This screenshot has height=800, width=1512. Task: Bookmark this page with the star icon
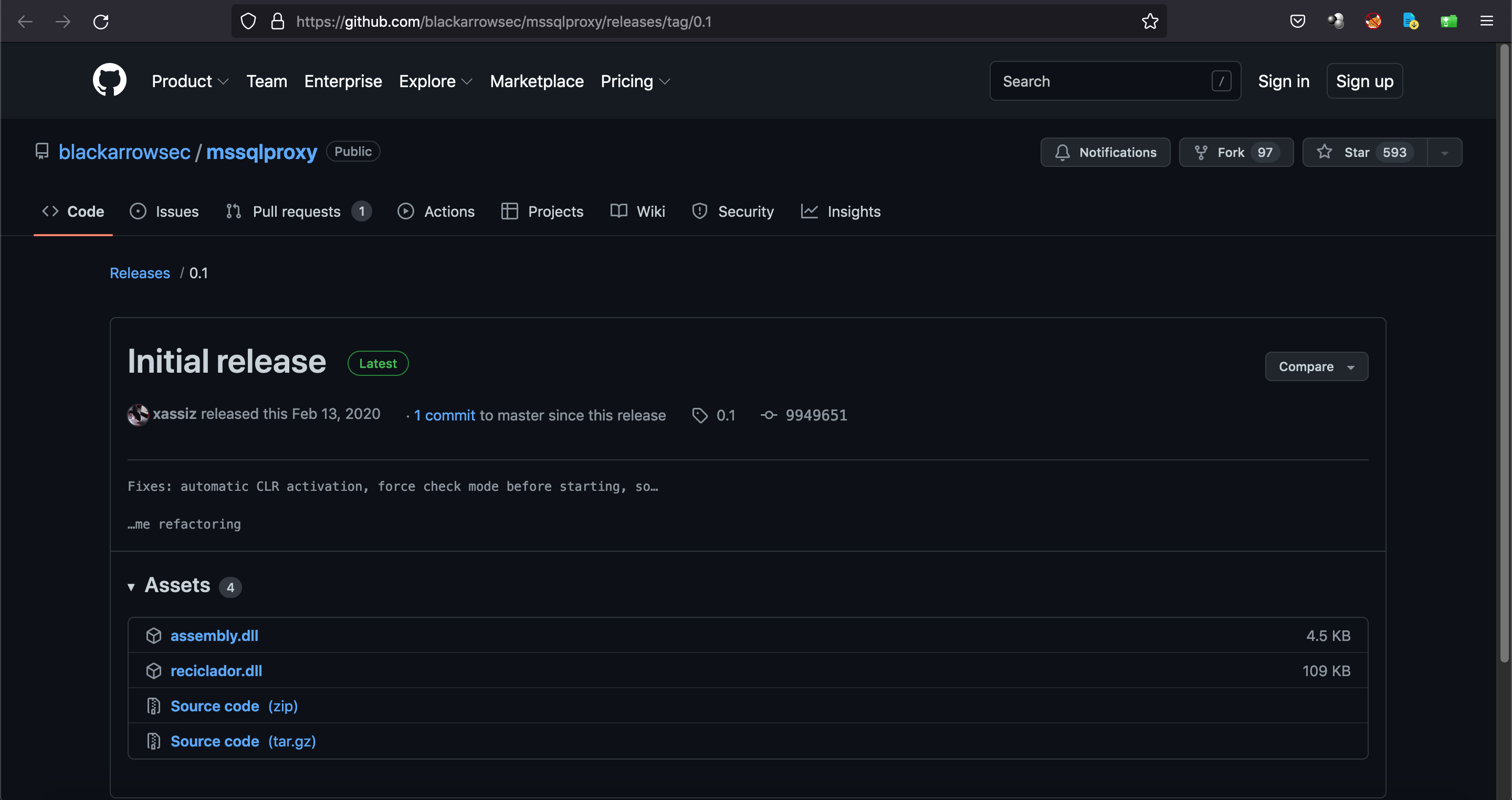coord(1150,22)
